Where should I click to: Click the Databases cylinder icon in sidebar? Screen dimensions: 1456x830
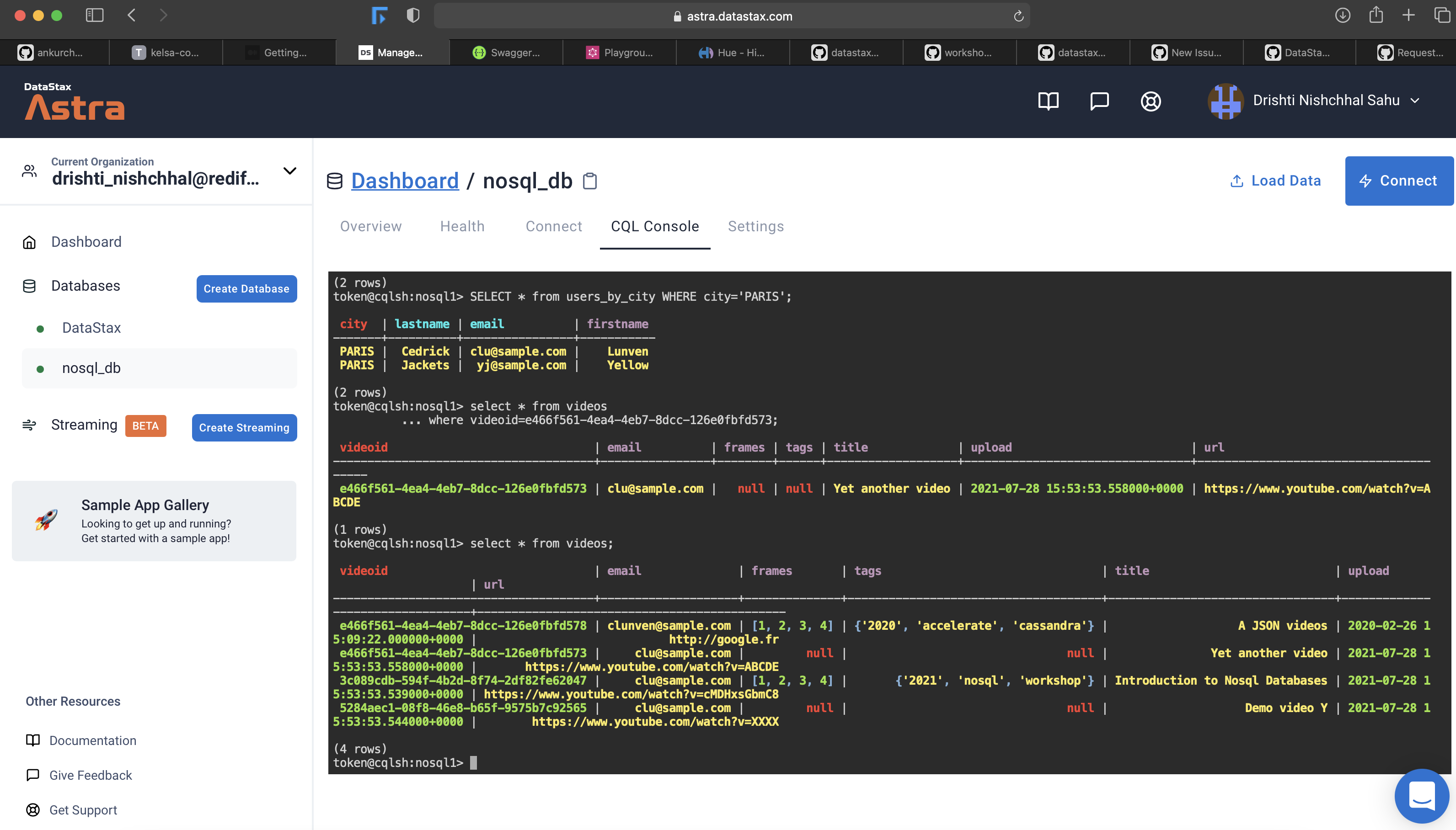(30, 286)
